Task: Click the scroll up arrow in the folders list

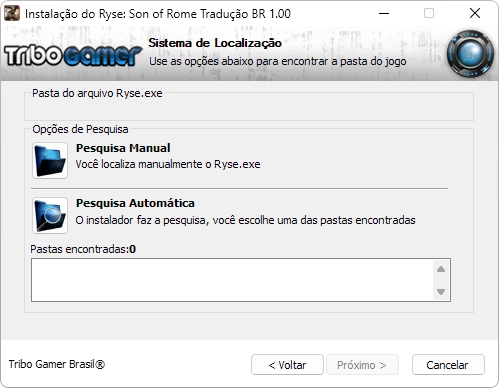Action: pos(441,269)
